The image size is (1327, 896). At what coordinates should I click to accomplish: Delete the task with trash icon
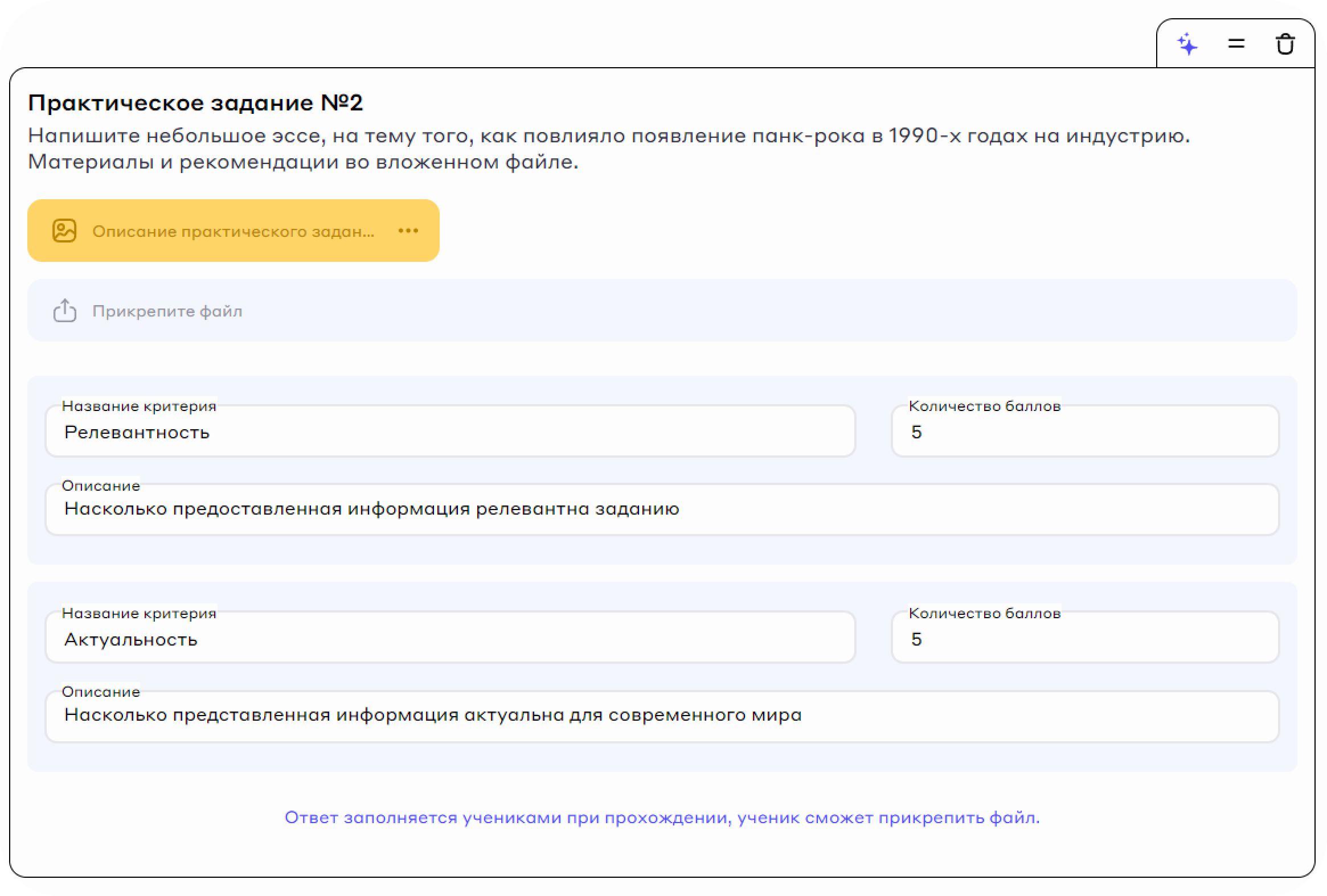pyautogui.click(x=1285, y=44)
